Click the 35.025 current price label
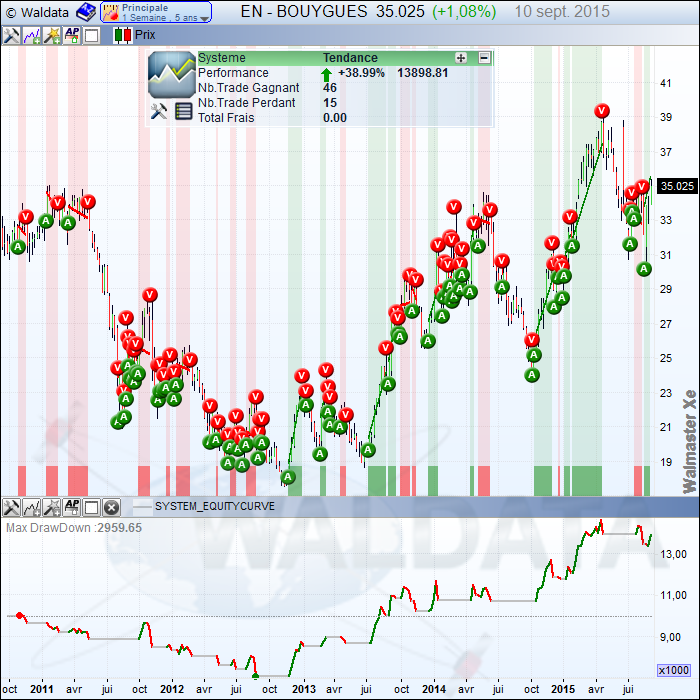Screen dimensions: 700x700 (677, 186)
